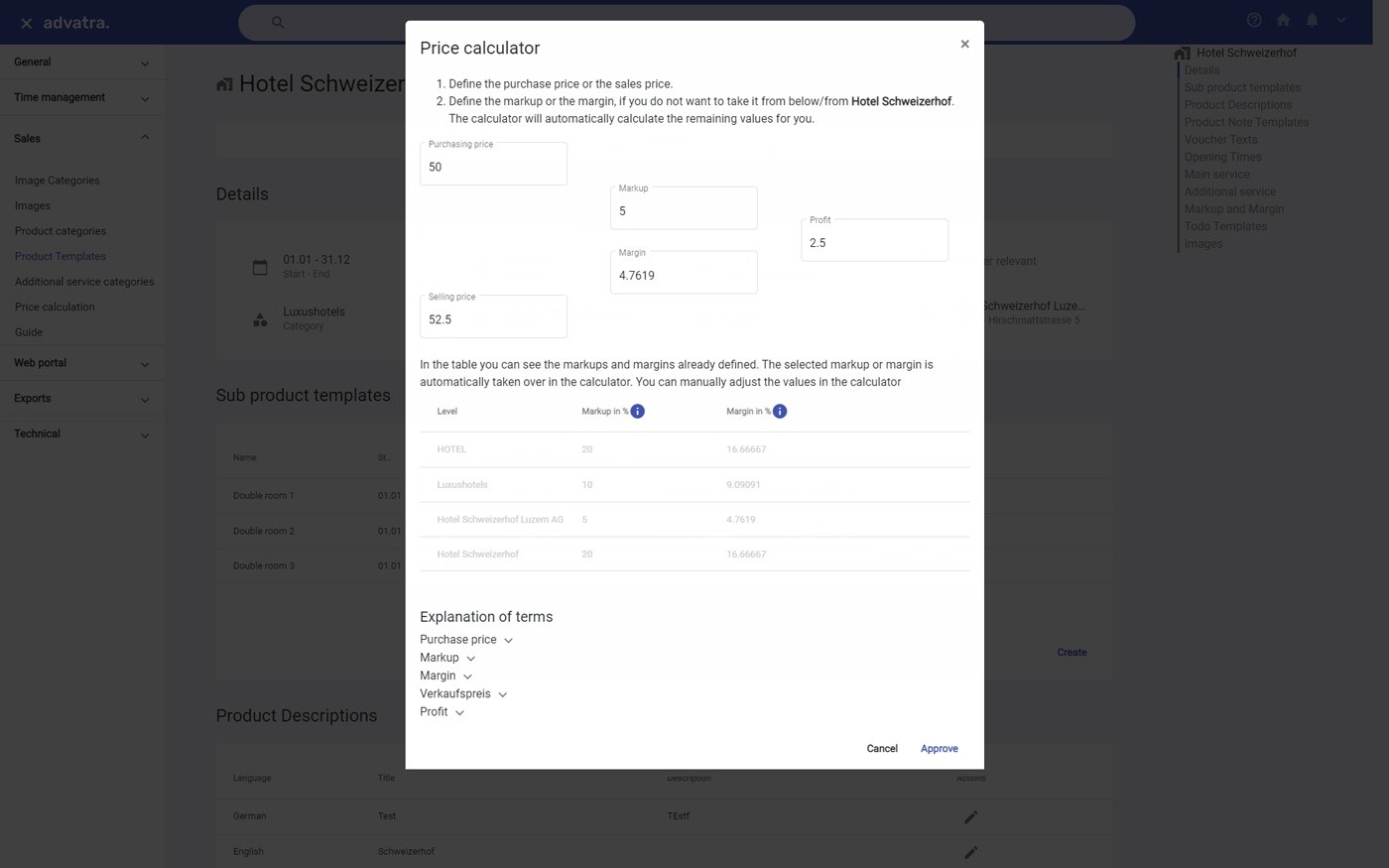Screen dimensions: 1389x868
Task: Edit the English product description pencil icon
Action: [x=971, y=852]
